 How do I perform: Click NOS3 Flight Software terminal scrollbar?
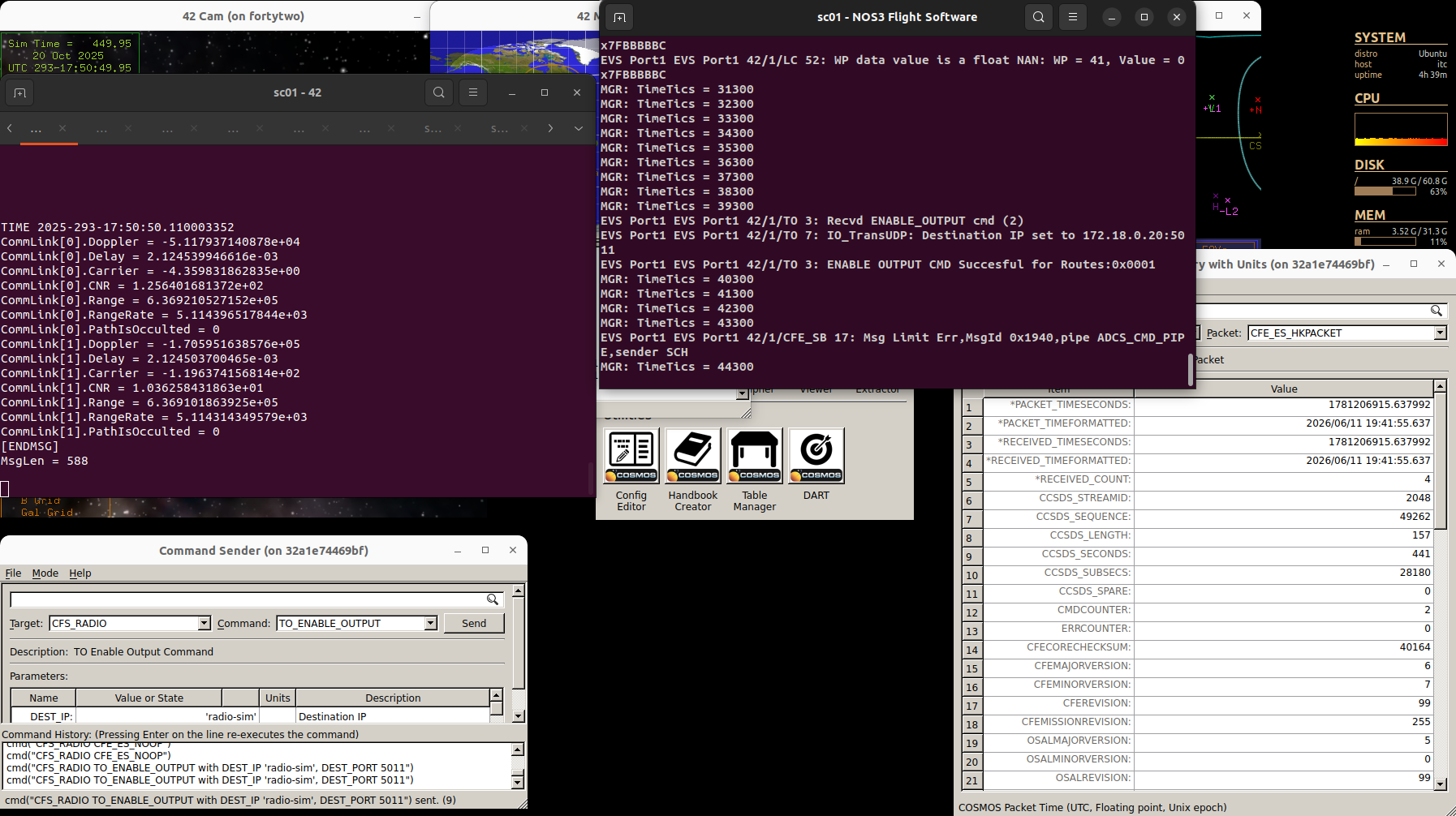pyautogui.click(x=1191, y=370)
